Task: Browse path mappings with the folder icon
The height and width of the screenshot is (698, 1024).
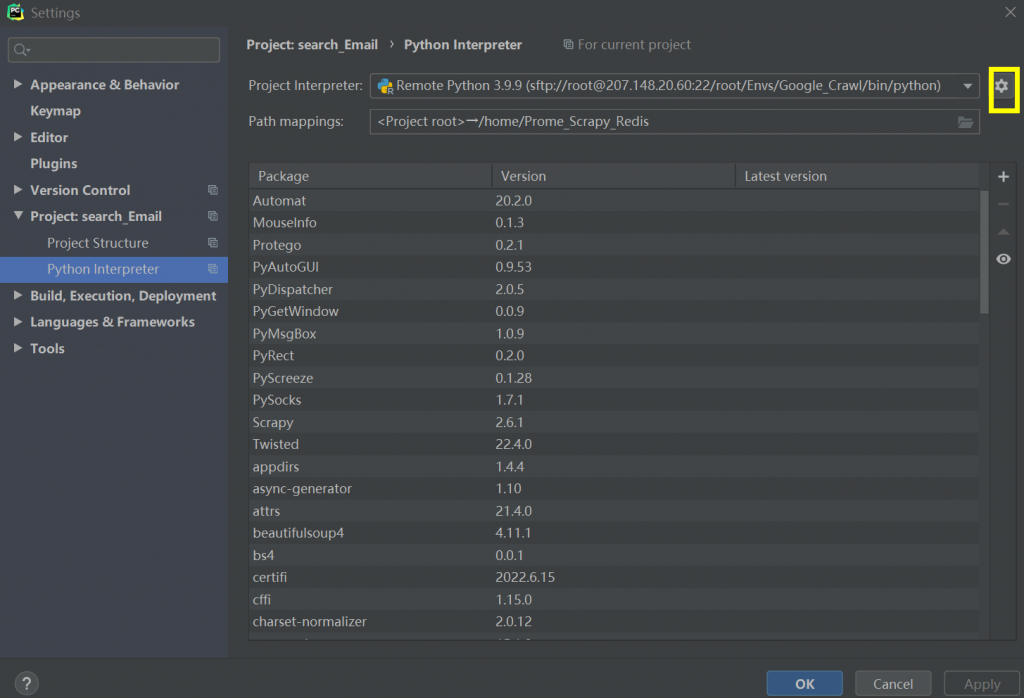Action: coord(965,122)
